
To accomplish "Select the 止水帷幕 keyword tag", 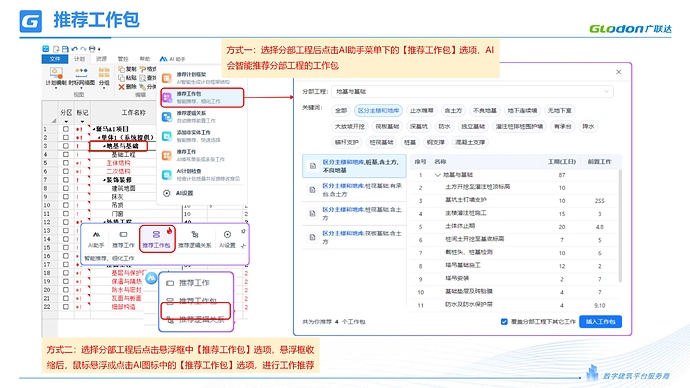I will 422,110.
